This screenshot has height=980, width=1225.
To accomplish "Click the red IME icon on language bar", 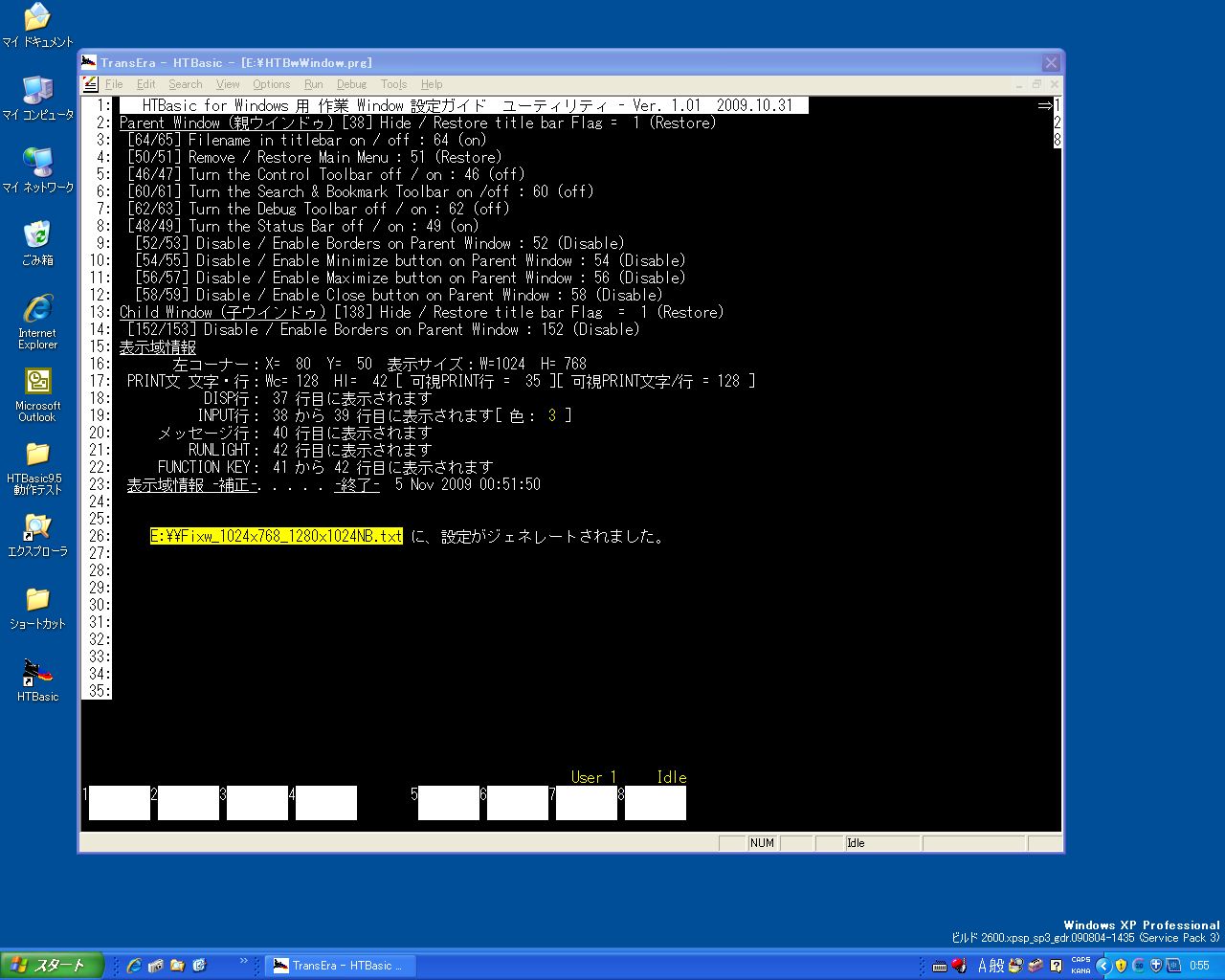I will [x=959, y=966].
